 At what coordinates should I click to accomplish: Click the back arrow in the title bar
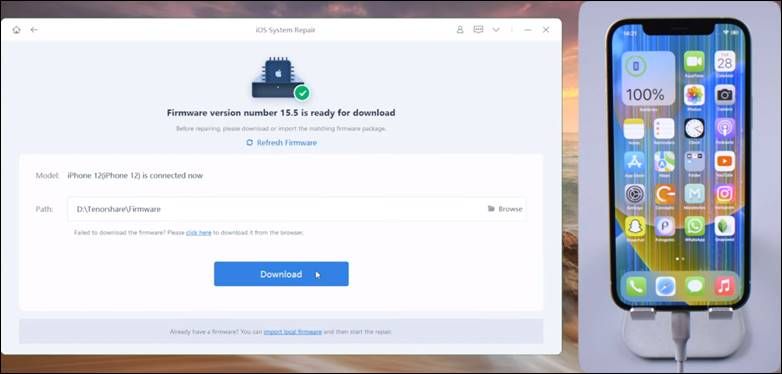(34, 30)
